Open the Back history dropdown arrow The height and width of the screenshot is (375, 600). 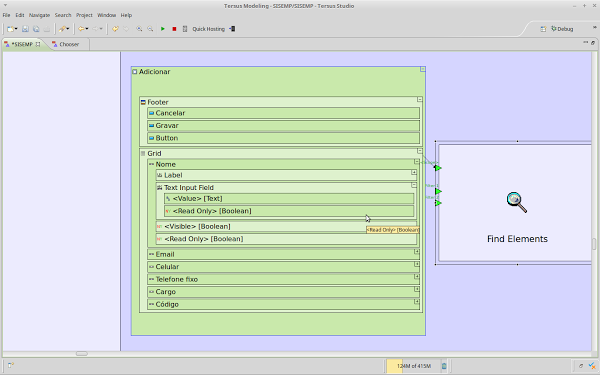tap(87, 29)
